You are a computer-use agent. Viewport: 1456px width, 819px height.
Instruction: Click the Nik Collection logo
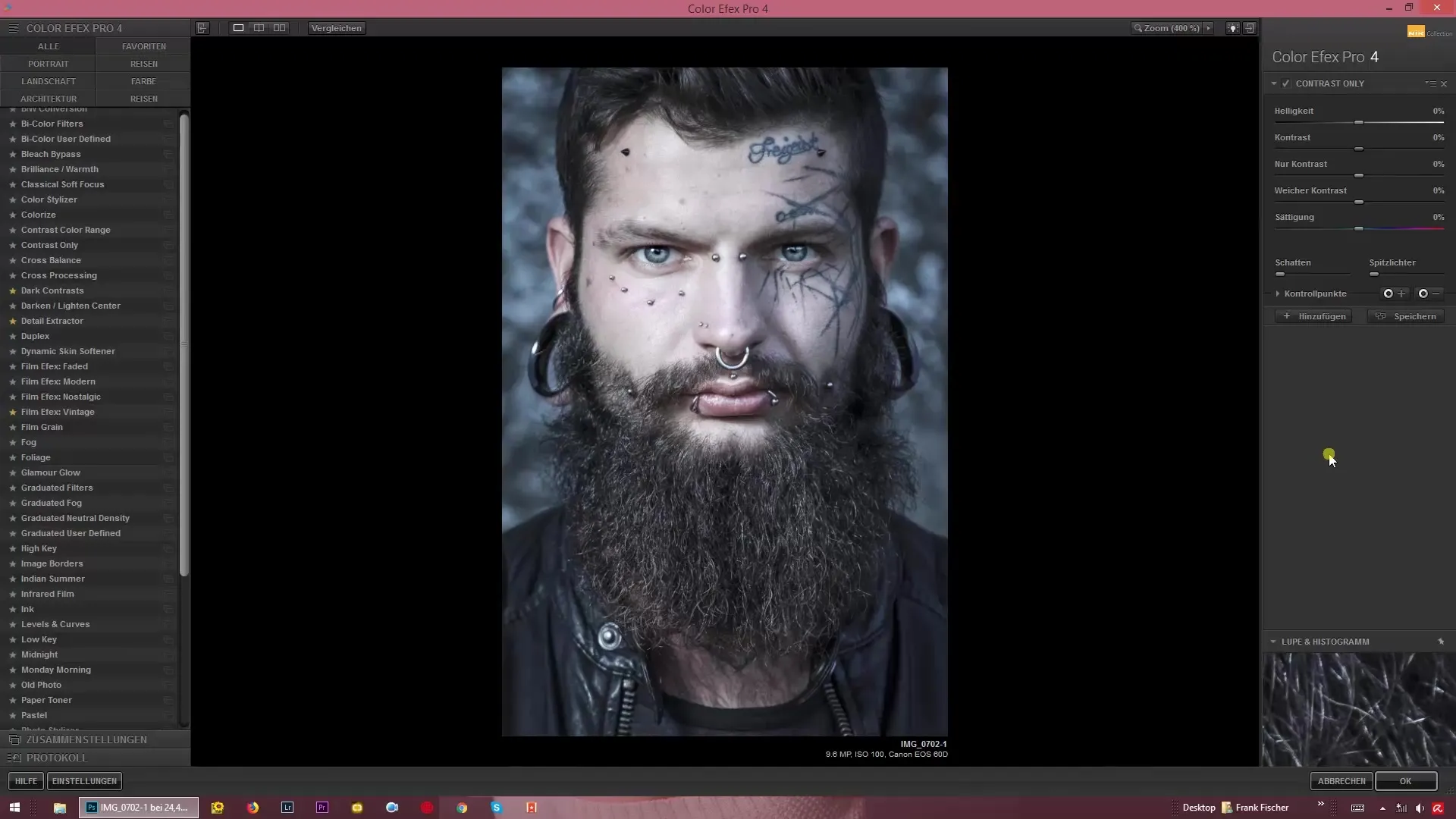(1429, 32)
